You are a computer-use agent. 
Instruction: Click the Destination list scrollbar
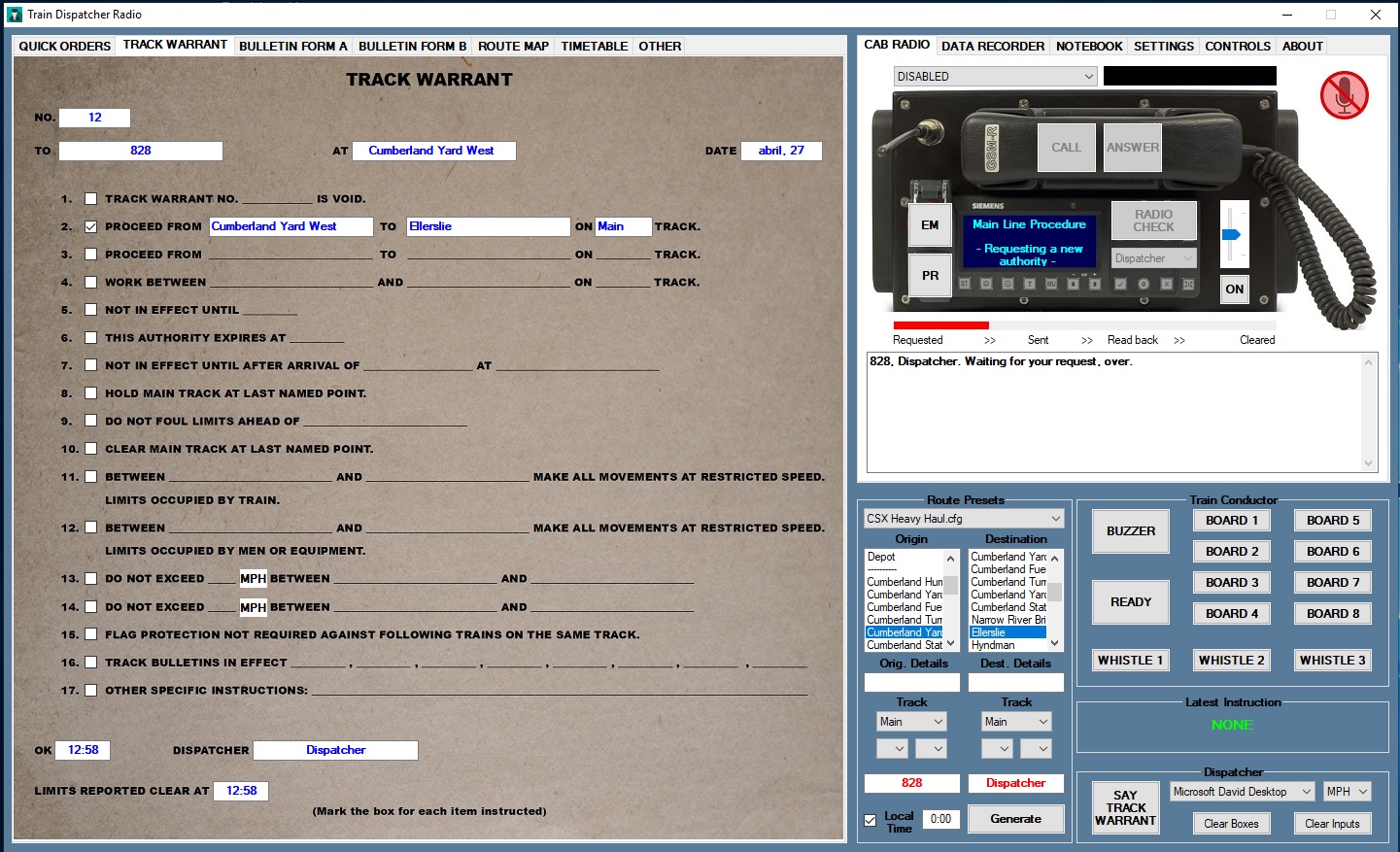tap(1055, 600)
